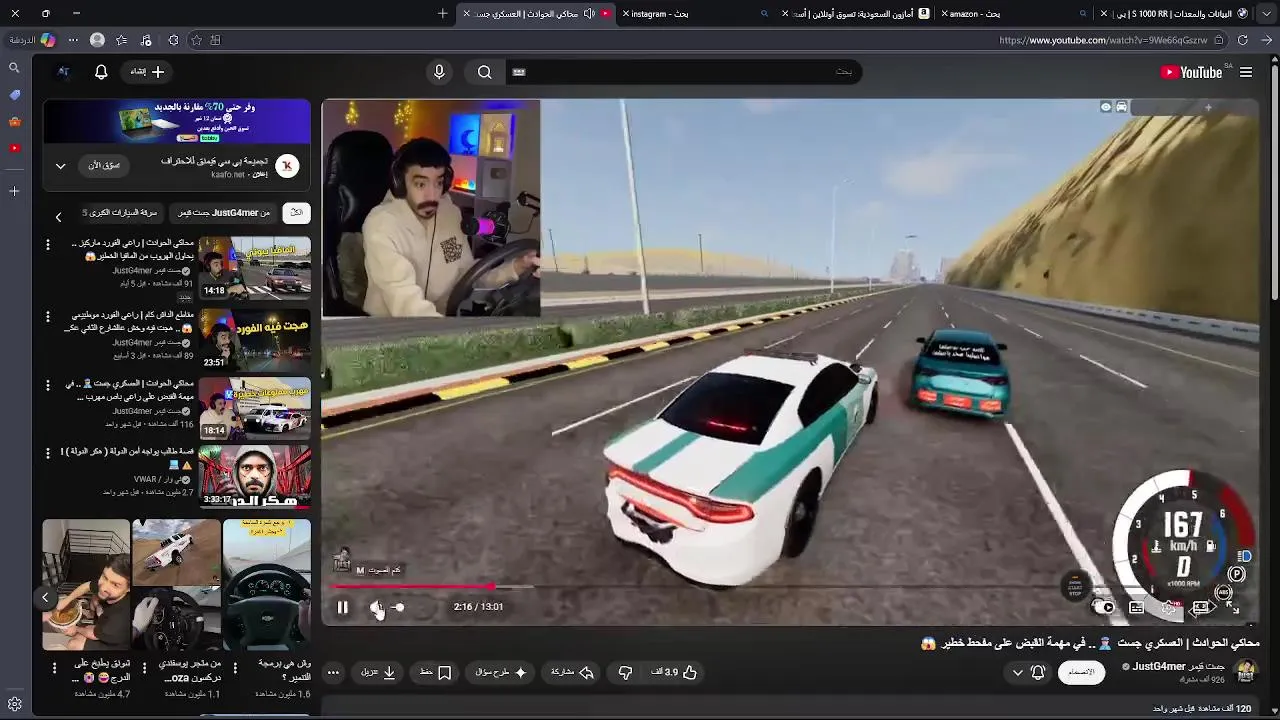The height and width of the screenshot is (720, 1280).
Task: Mute the video player volume
Action: pyautogui.click(x=376, y=607)
